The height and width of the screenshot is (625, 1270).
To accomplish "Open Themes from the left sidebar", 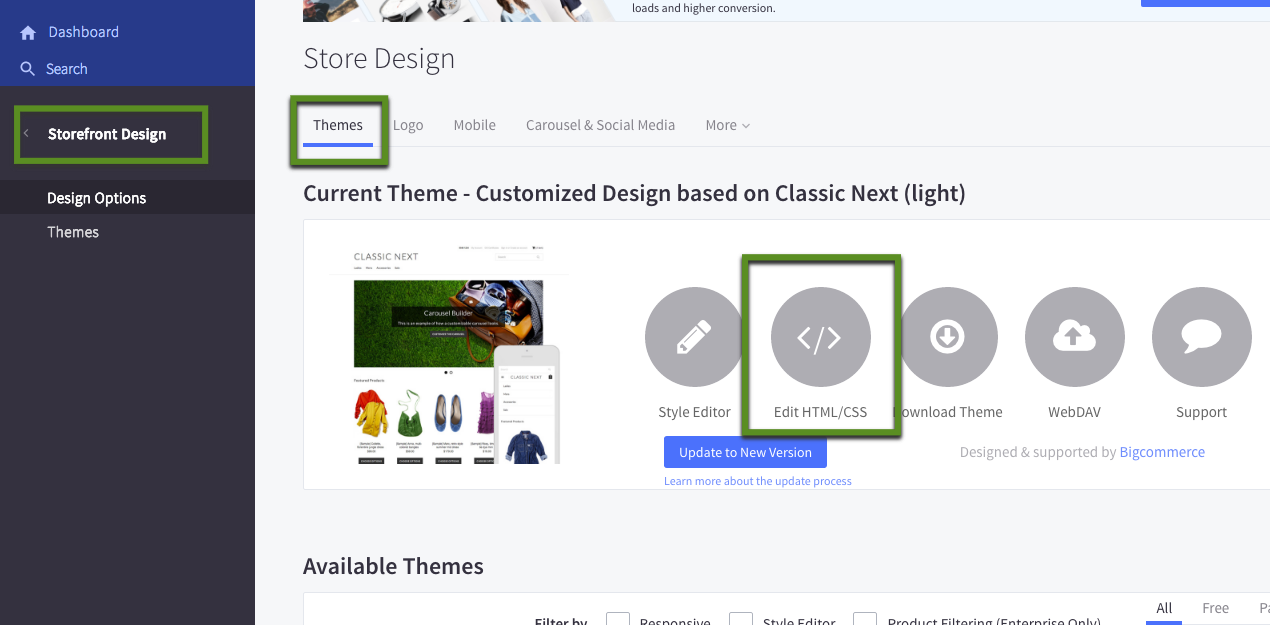I will 72,231.
